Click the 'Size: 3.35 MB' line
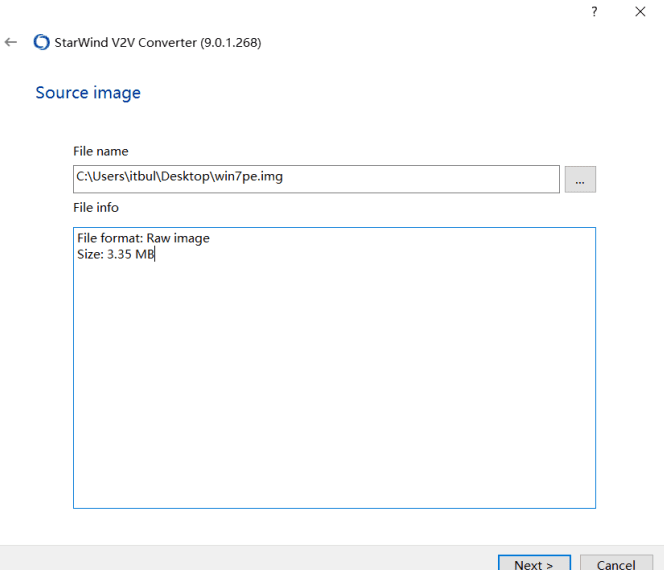This screenshot has width=664, height=570. pos(116,254)
